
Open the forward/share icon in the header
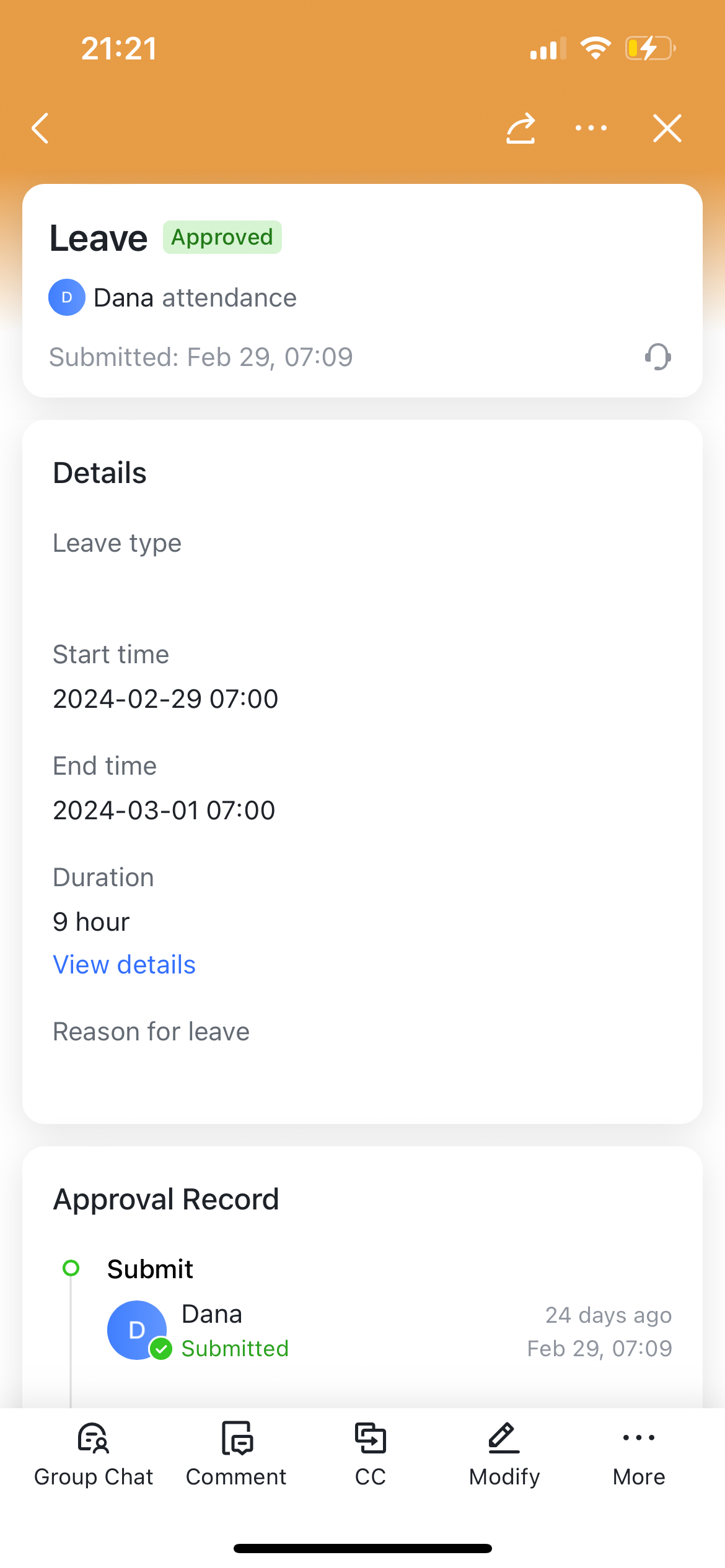click(521, 128)
